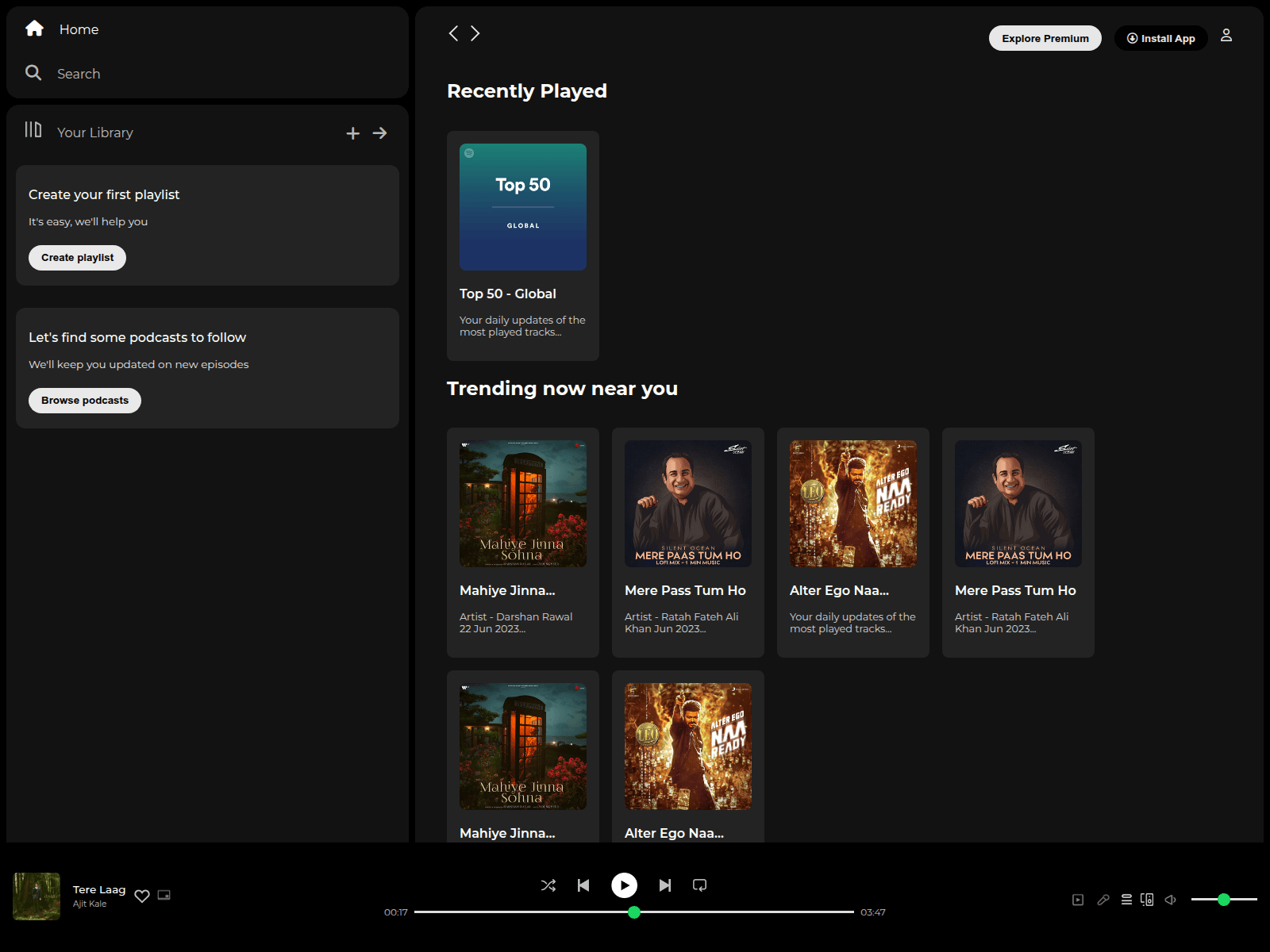The height and width of the screenshot is (952, 1270).
Task: Like the song with heart icon
Action: [142, 896]
